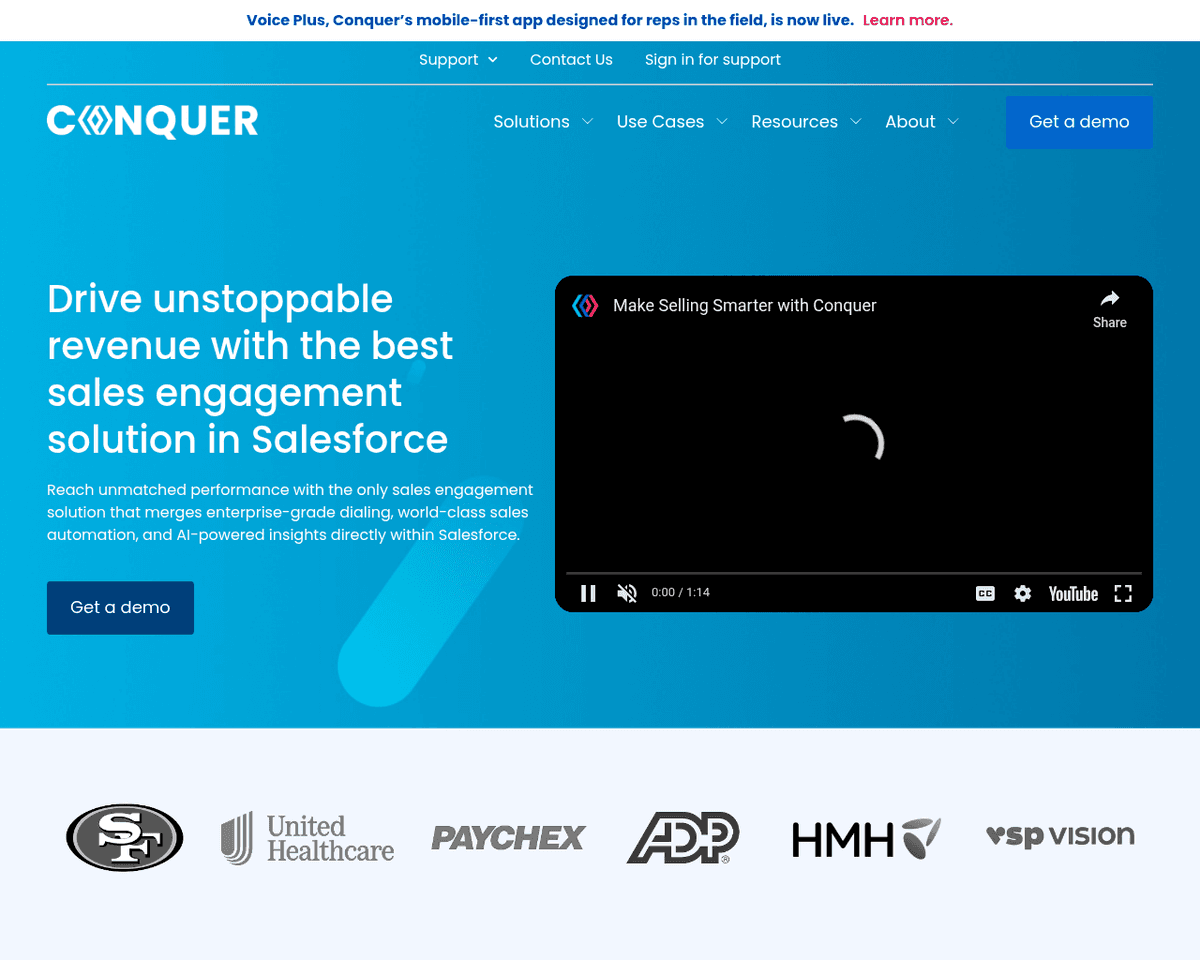Click the Paychex logo
The image size is (1200, 960).
(x=508, y=838)
